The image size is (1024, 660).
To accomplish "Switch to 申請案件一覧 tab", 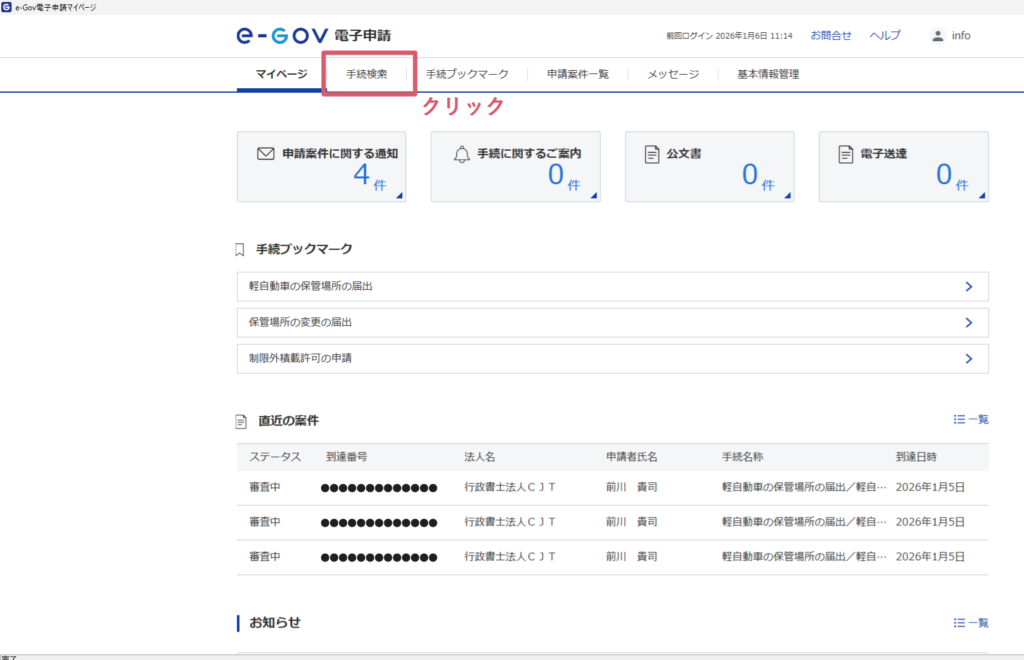I will click(577, 74).
